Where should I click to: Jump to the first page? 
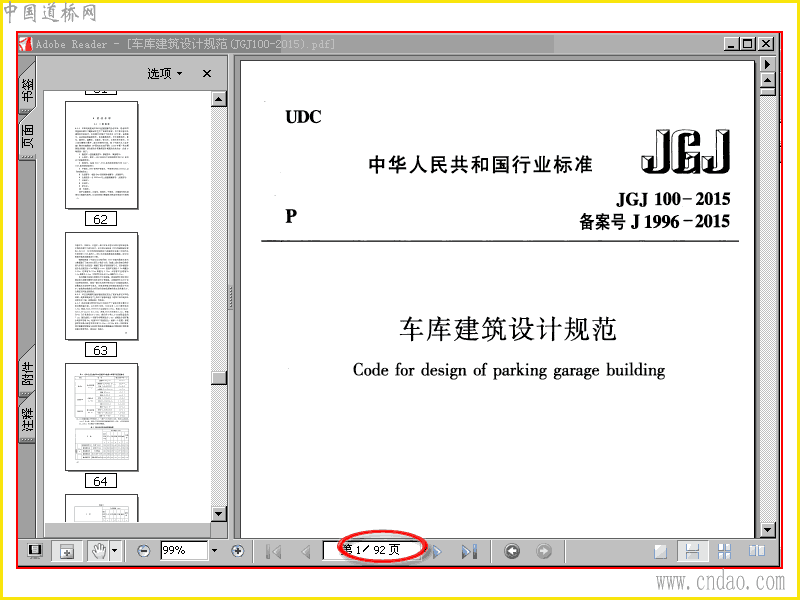click(x=274, y=552)
